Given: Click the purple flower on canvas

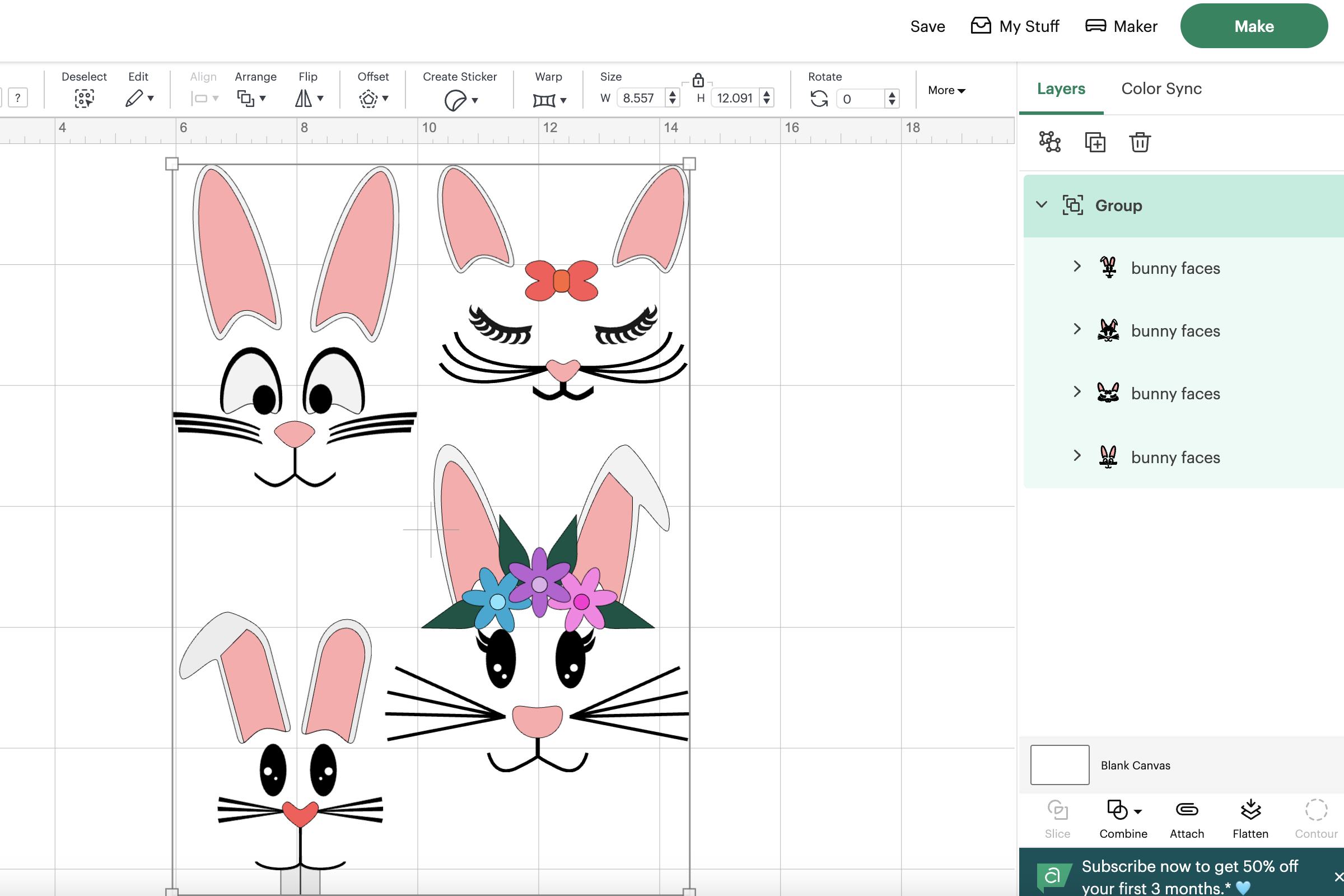Looking at the screenshot, I should coord(539,583).
